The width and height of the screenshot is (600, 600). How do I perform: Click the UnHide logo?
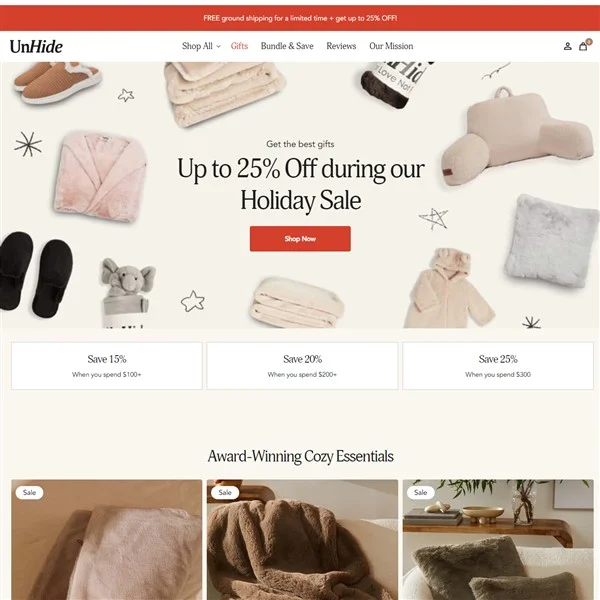(x=36, y=47)
